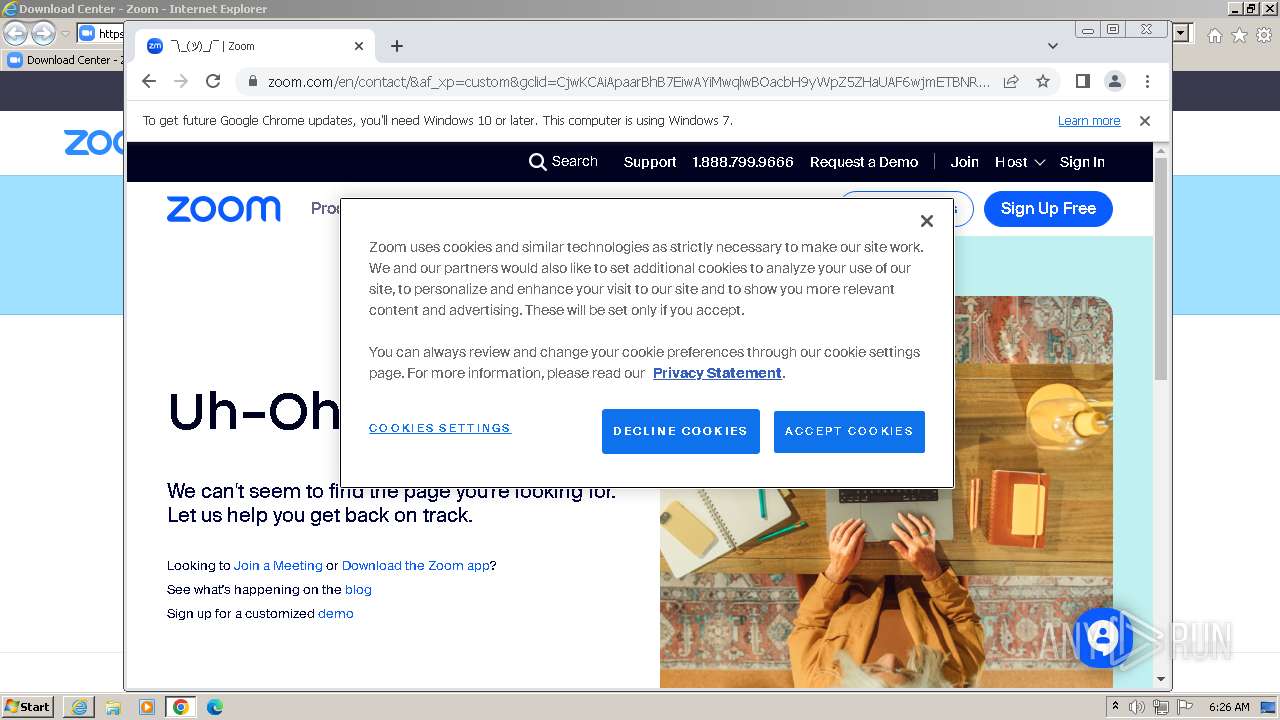Close the cookie consent dialog

[x=927, y=221]
